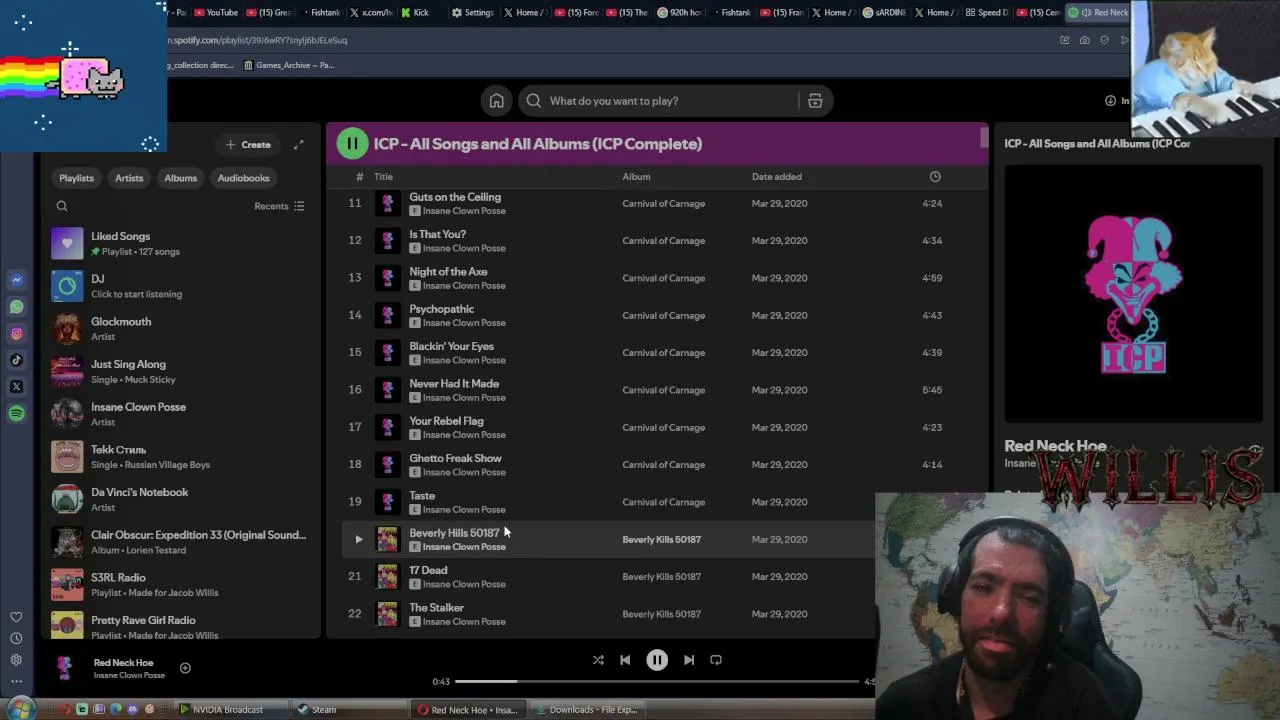1280x720 pixels.
Task: Open the now-playing cover art thumbnail in the player bar
Action: click(x=65, y=668)
